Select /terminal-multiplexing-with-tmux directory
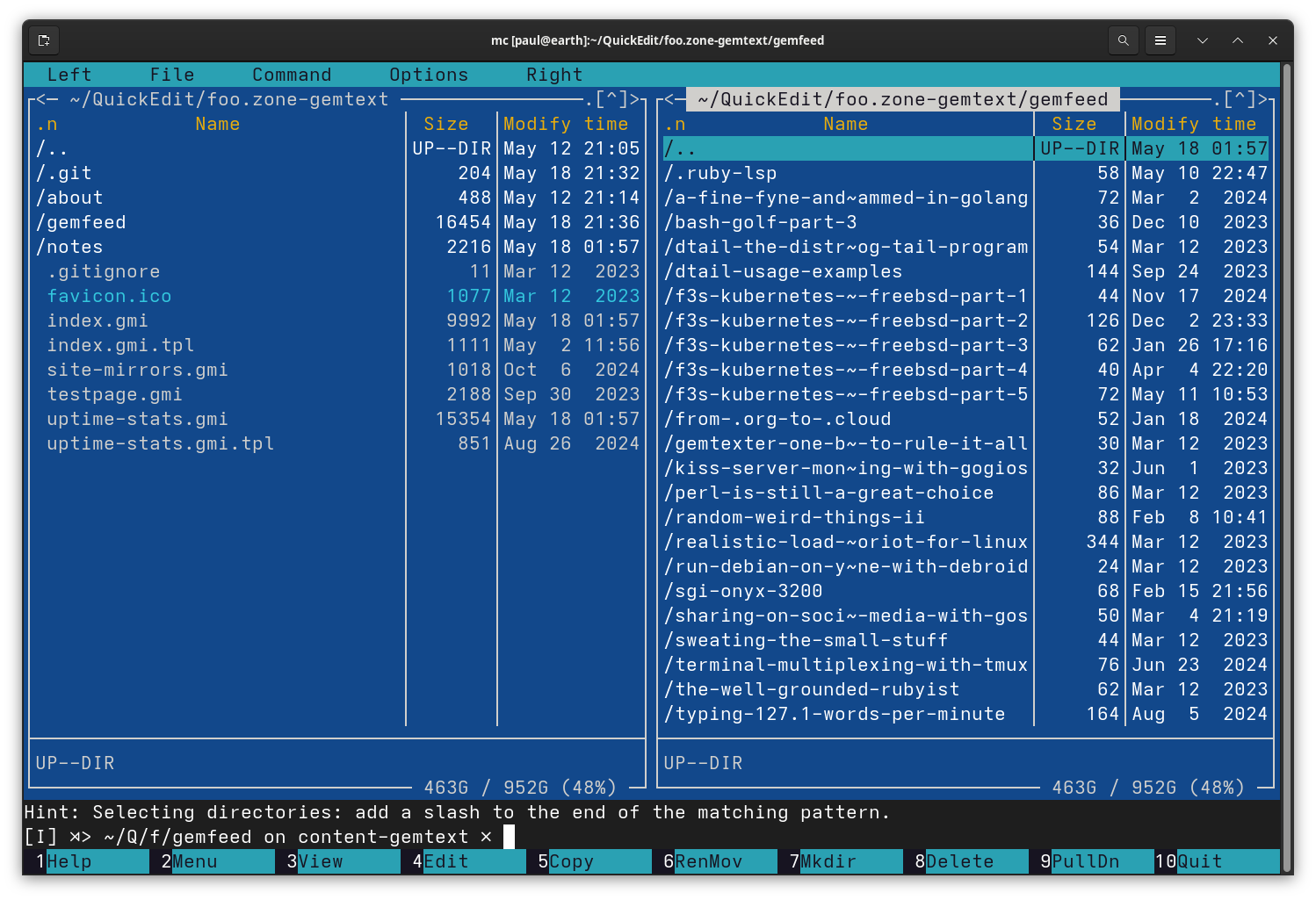This screenshot has width=1316, height=900. [966, 665]
